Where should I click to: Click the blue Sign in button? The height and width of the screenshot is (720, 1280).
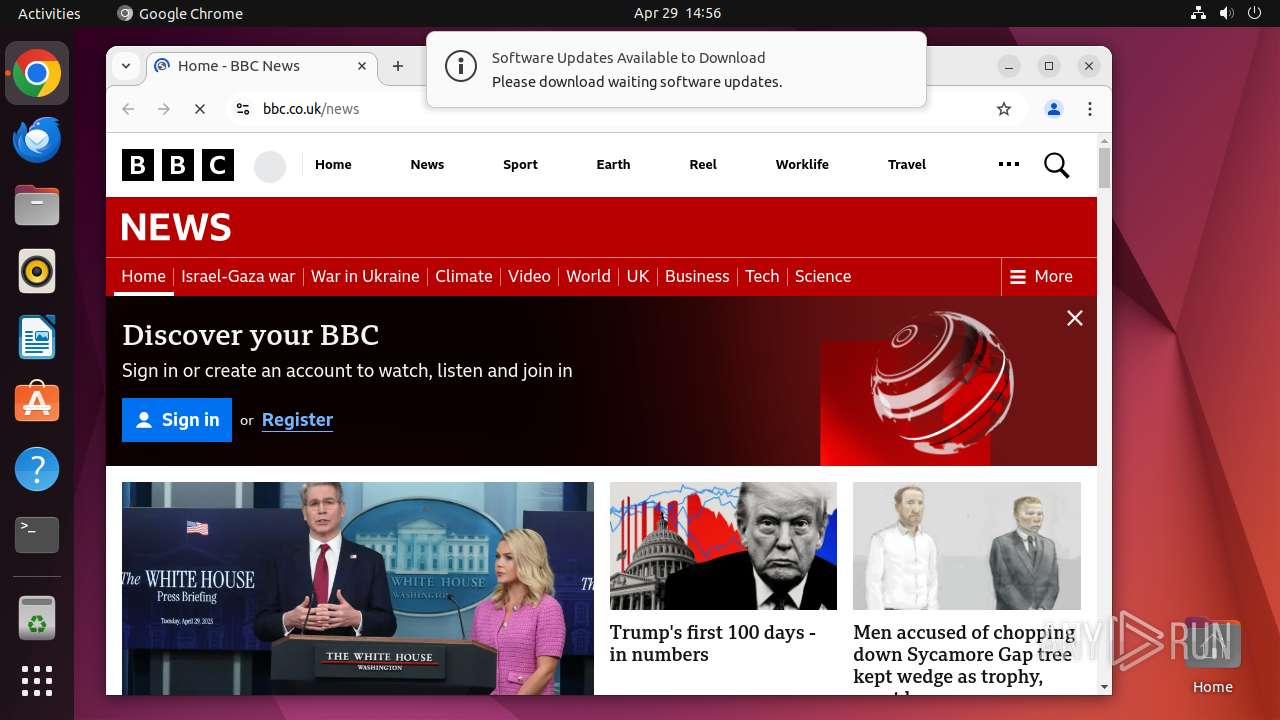177,420
